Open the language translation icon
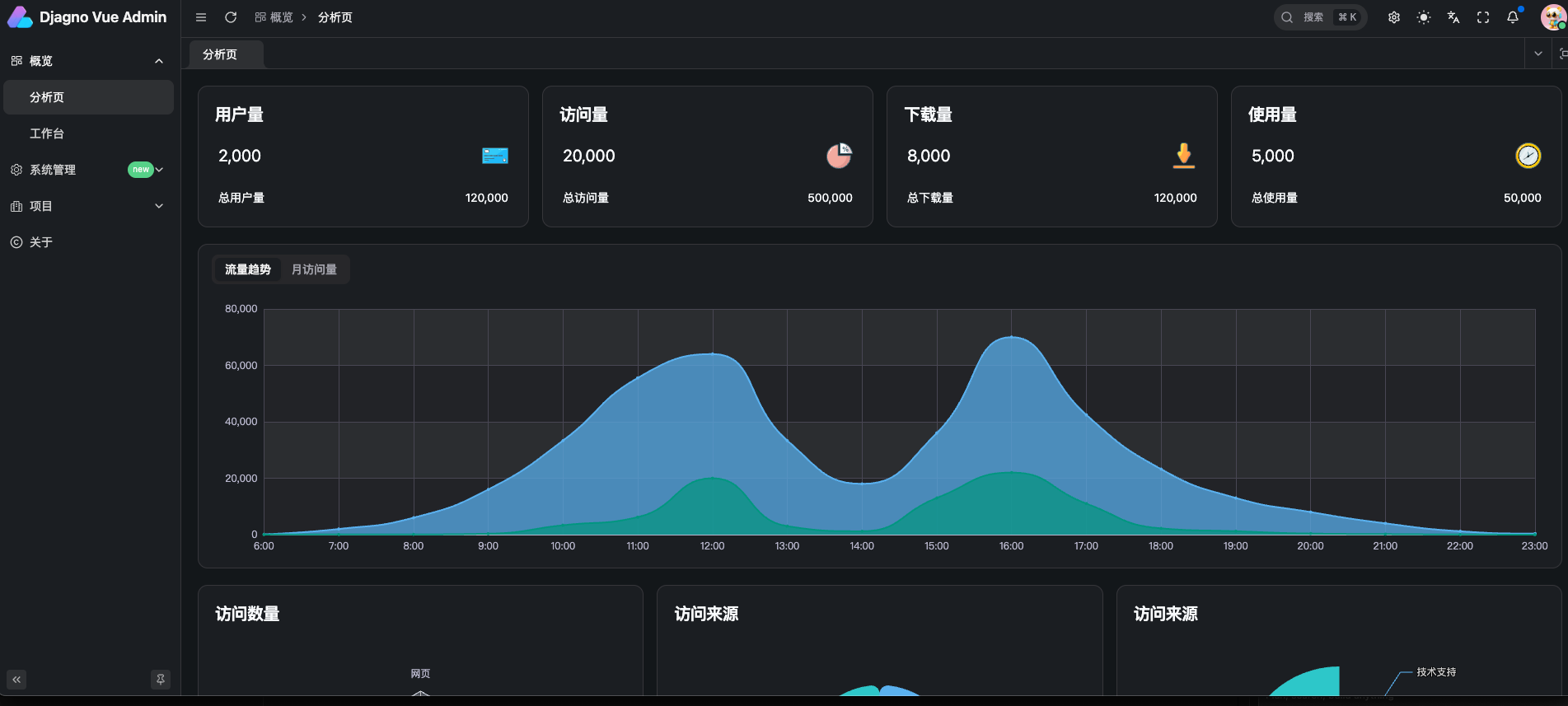Viewport: 1568px width, 706px height. [1453, 17]
